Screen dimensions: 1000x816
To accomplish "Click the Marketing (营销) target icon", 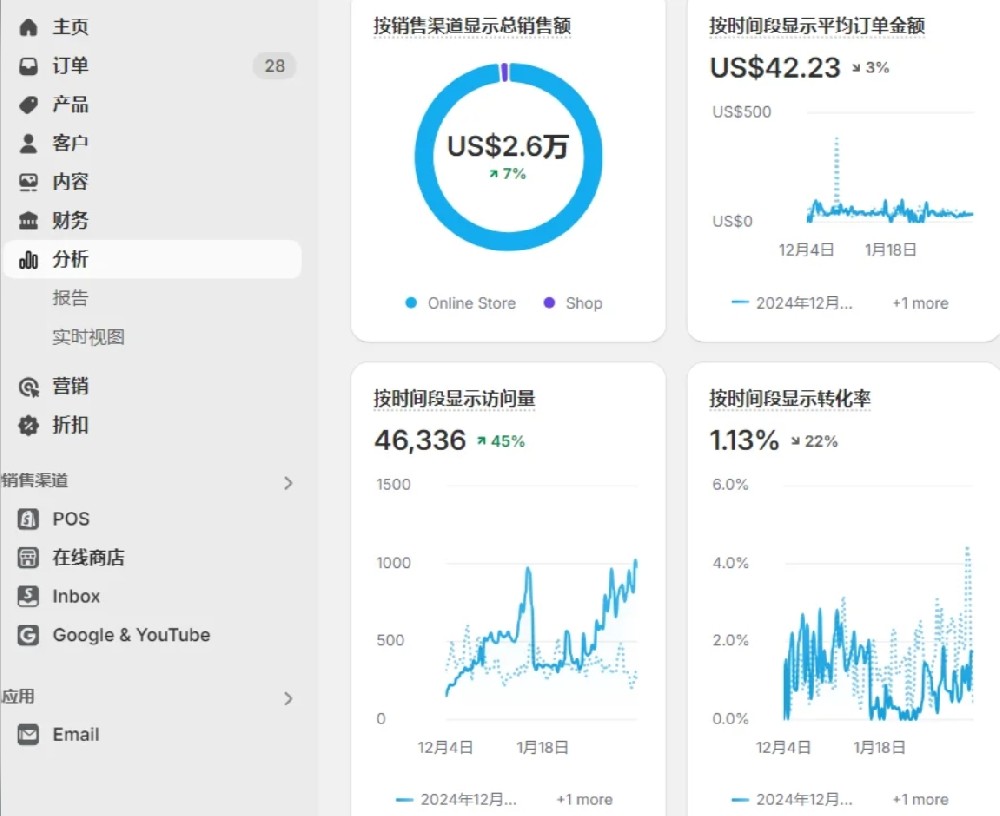I will [x=28, y=387].
